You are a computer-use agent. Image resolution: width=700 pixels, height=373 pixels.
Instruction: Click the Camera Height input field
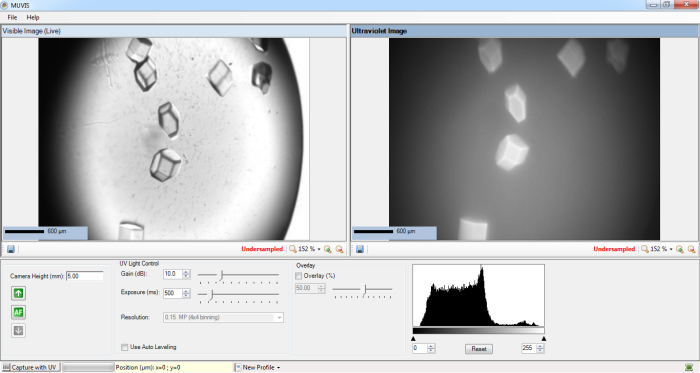[x=85, y=276]
